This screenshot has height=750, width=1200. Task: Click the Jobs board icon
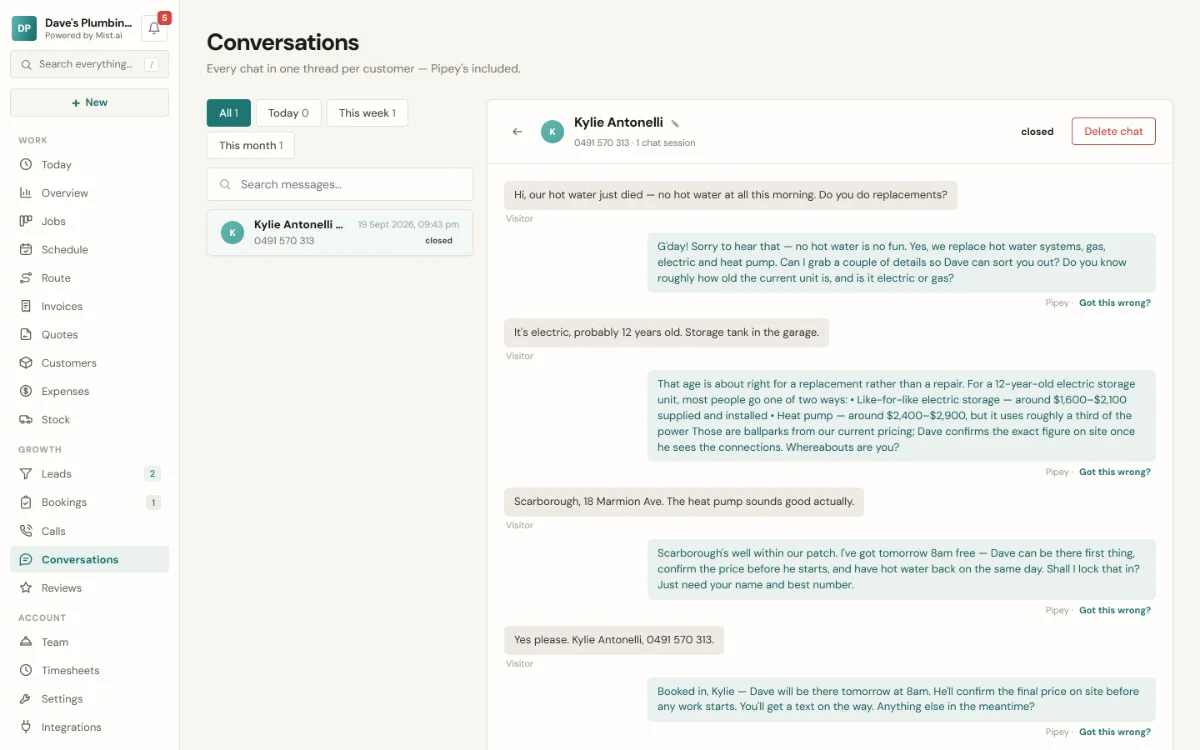26,221
